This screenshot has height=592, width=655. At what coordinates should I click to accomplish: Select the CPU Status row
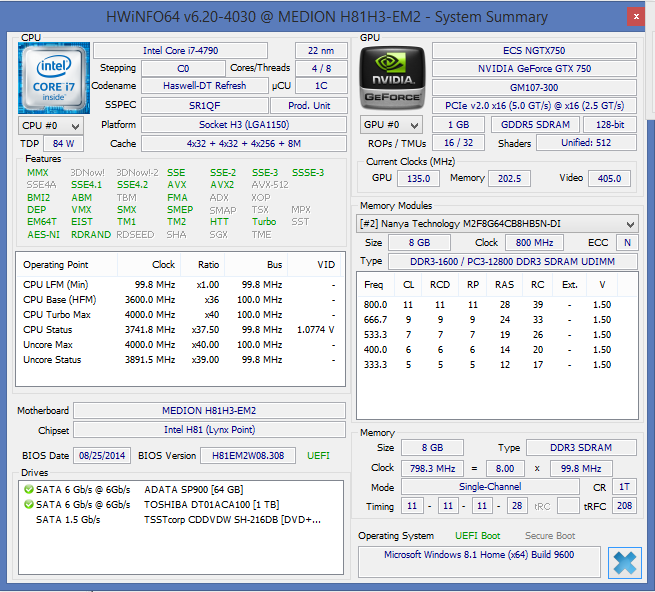pos(180,330)
